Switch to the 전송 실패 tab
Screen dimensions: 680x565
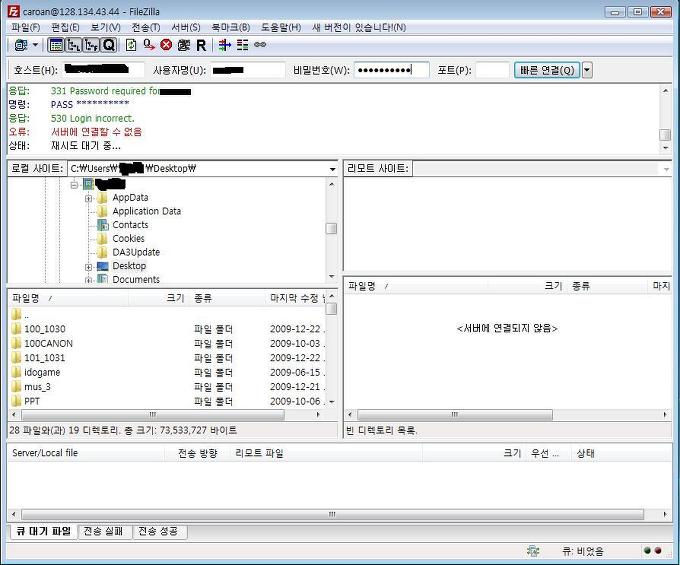click(103, 531)
